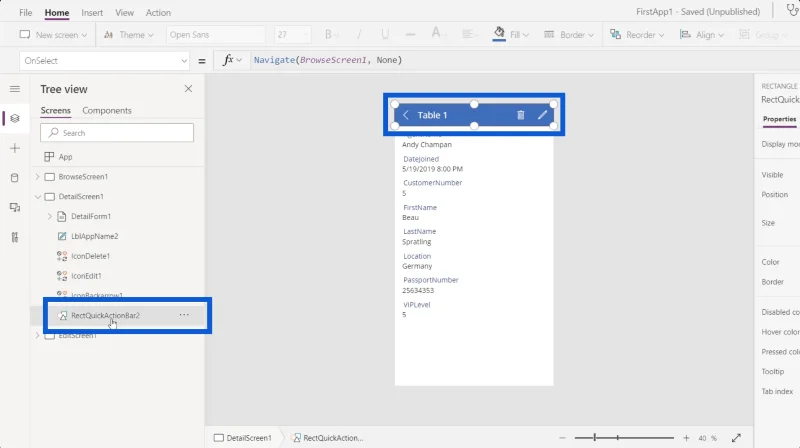The height and width of the screenshot is (448, 800).
Task: Open the Theme dropdown
Action: click(x=129, y=35)
